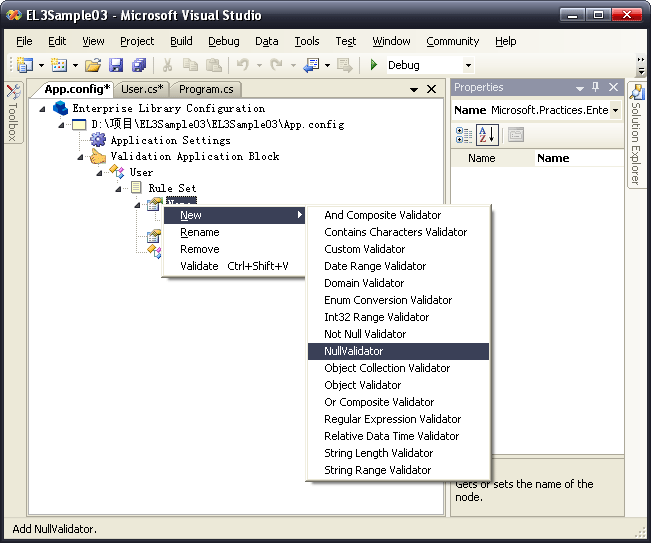Image resolution: width=651 pixels, height=544 pixels.
Task: Choose Validate in the context menu
Action: pos(234,266)
